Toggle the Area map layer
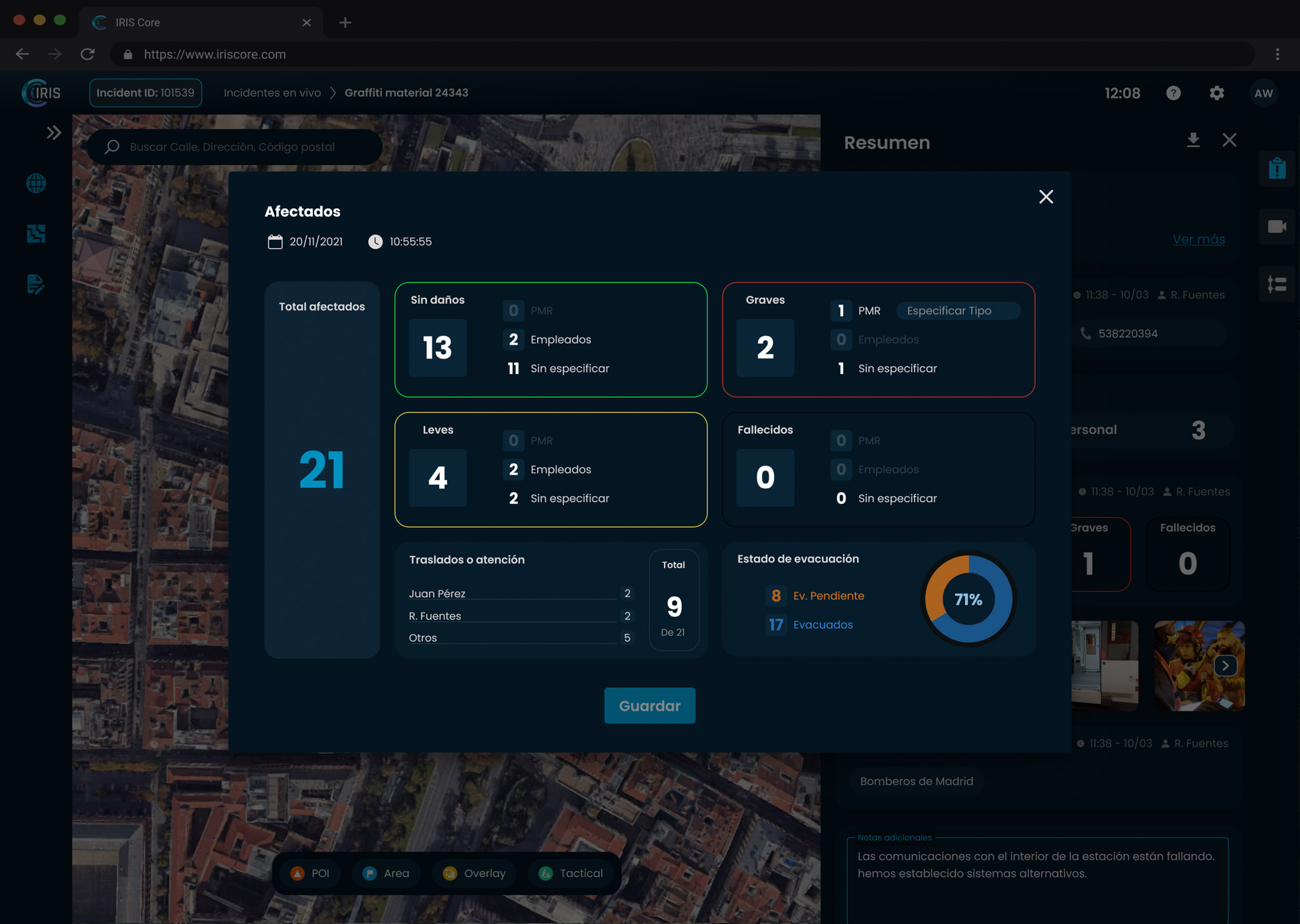 [386, 873]
